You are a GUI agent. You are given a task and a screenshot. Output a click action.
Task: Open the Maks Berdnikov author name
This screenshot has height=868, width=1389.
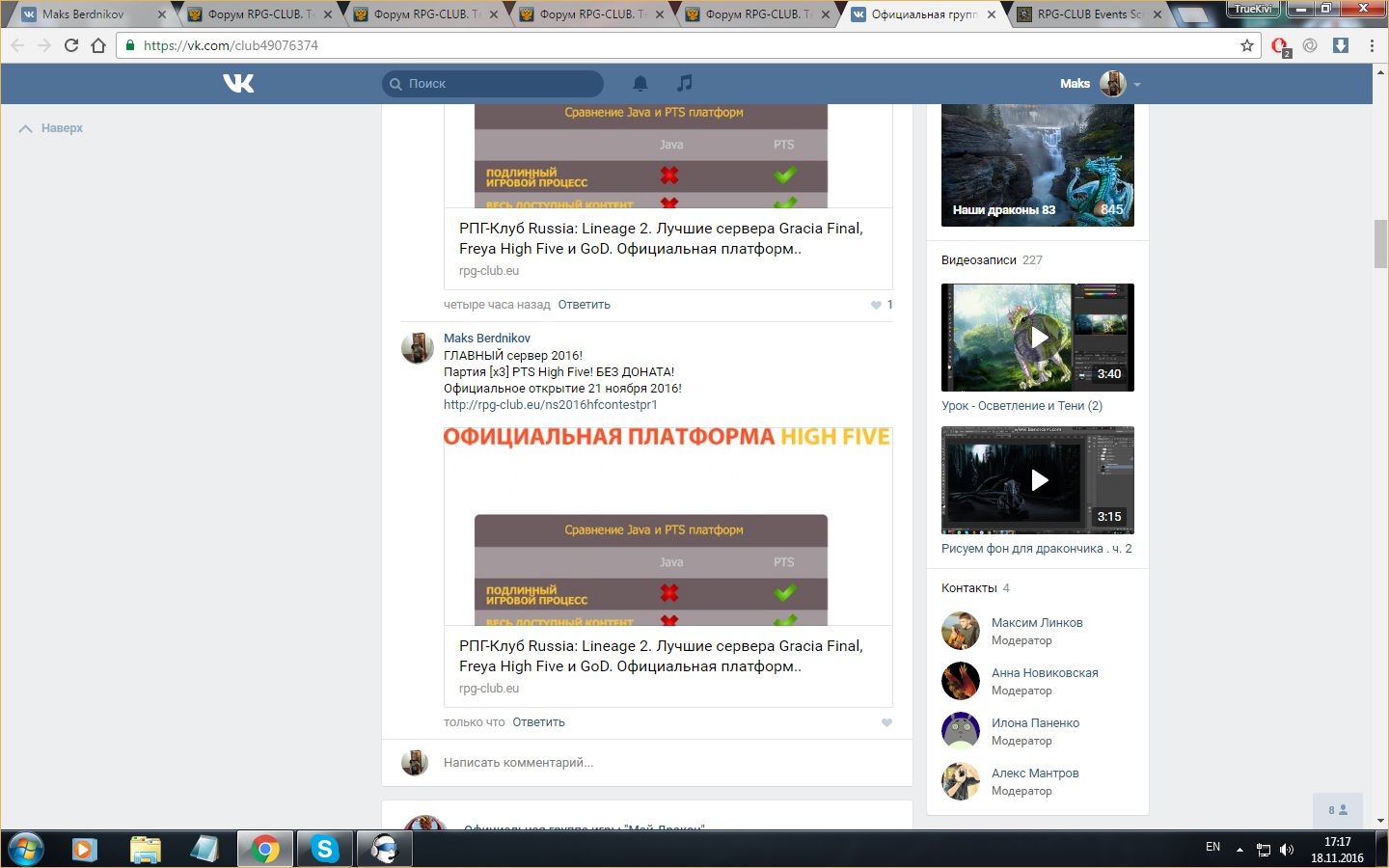tap(487, 339)
